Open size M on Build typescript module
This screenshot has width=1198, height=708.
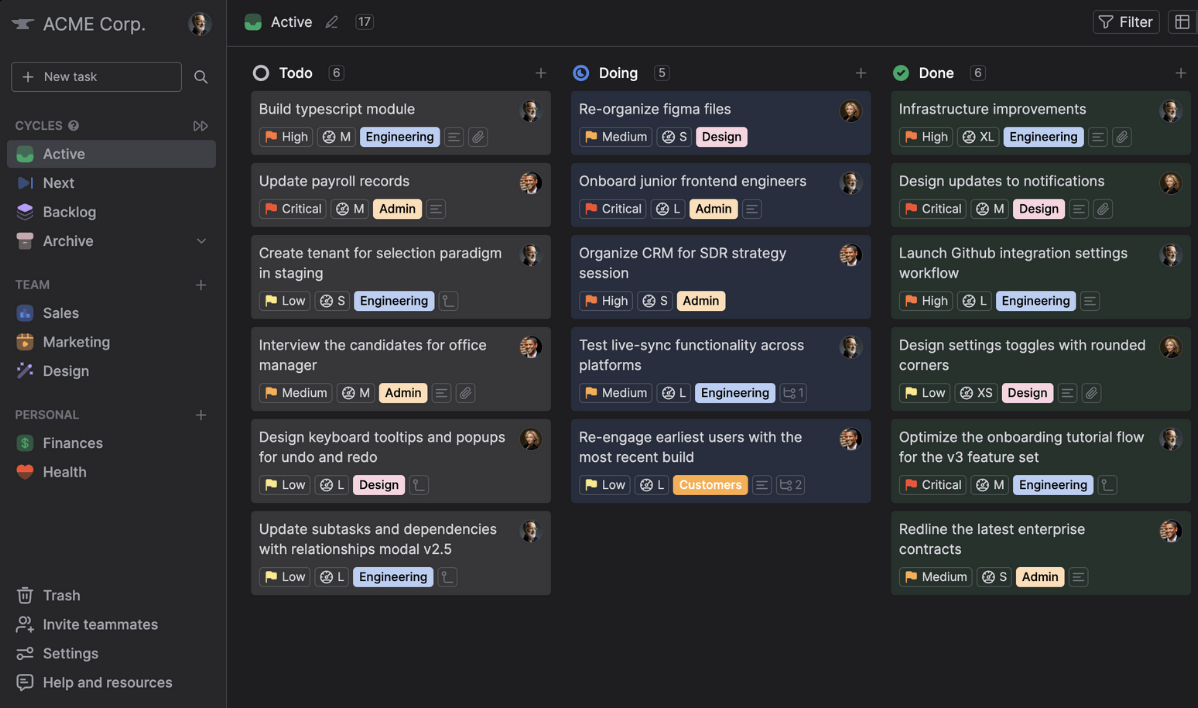click(x=336, y=137)
